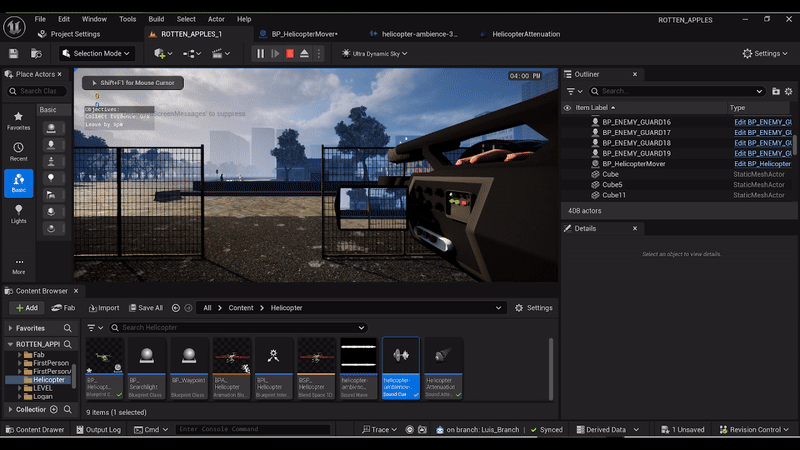Open the Actor menu
The width and height of the screenshot is (800, 450).
pos(216,19)
